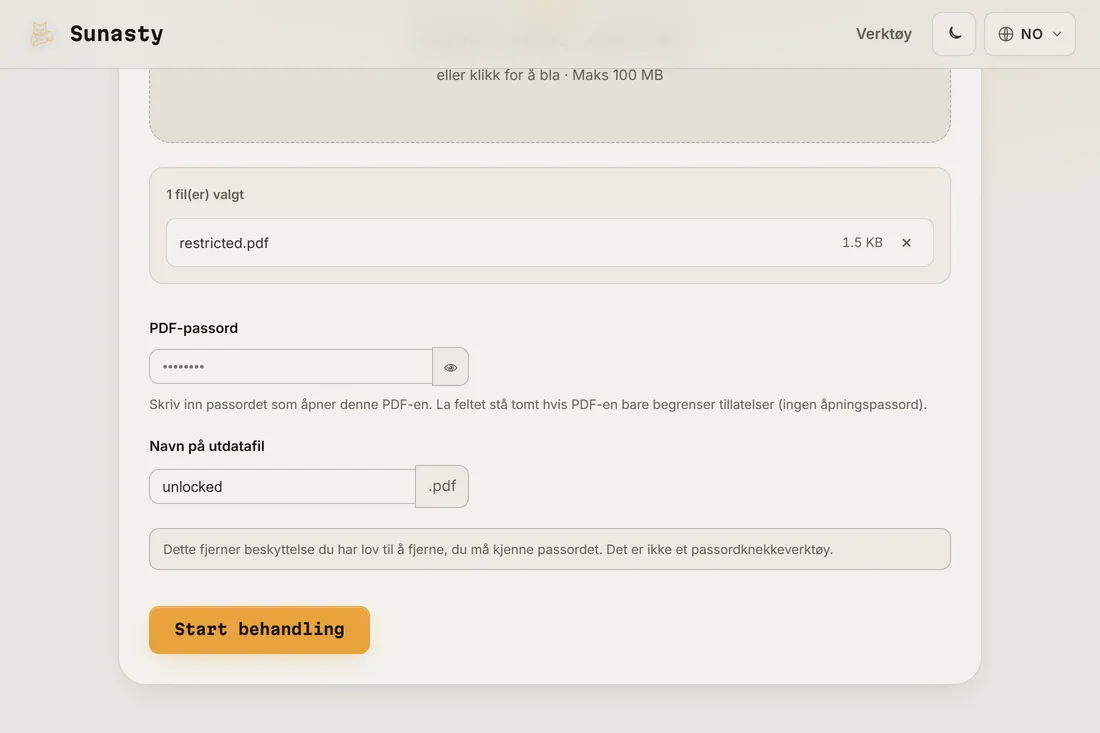
Task: Click the Start behandling button
Action: pyautogui.click(x=260, y=630)
